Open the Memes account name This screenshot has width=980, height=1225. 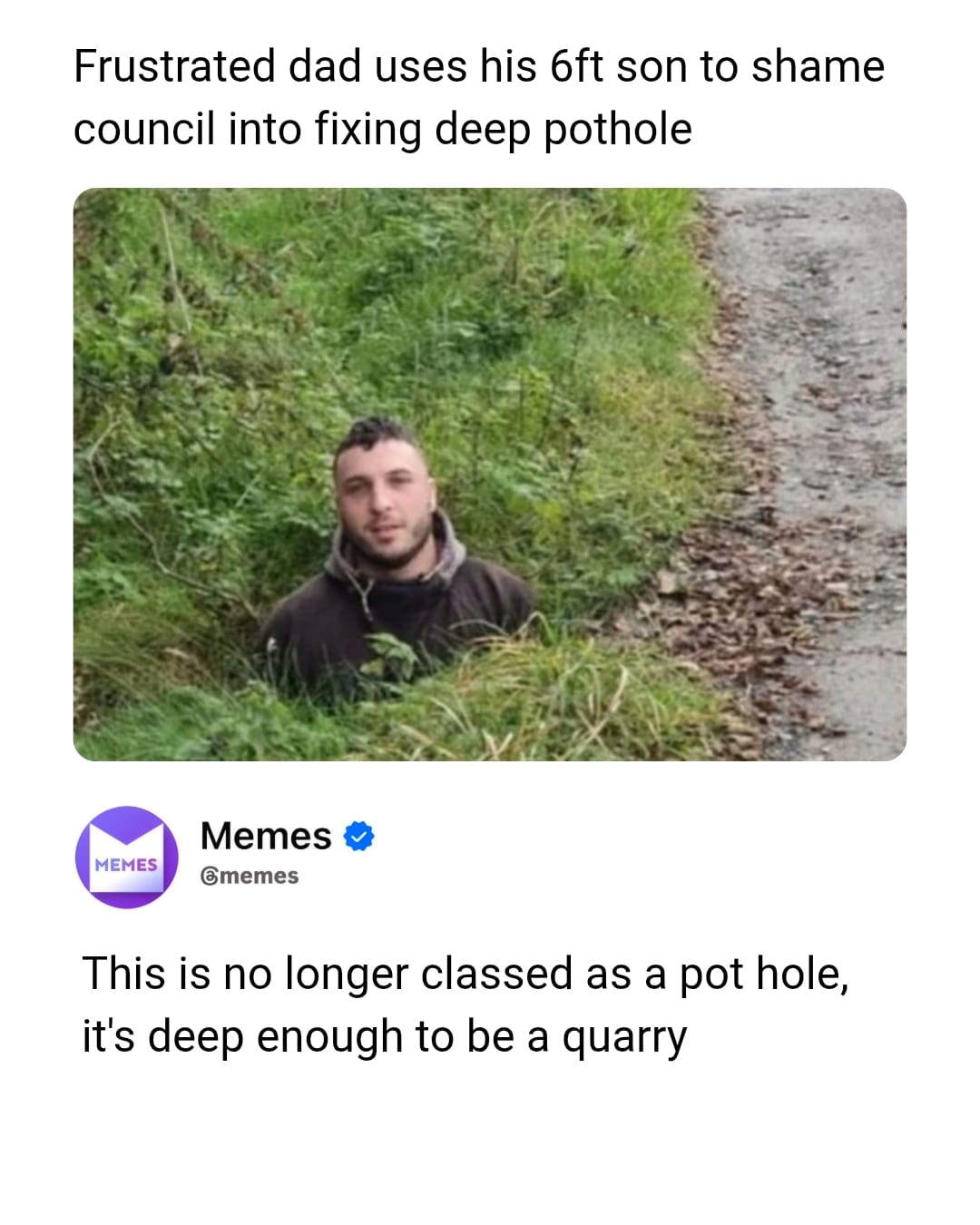(266, 836)
